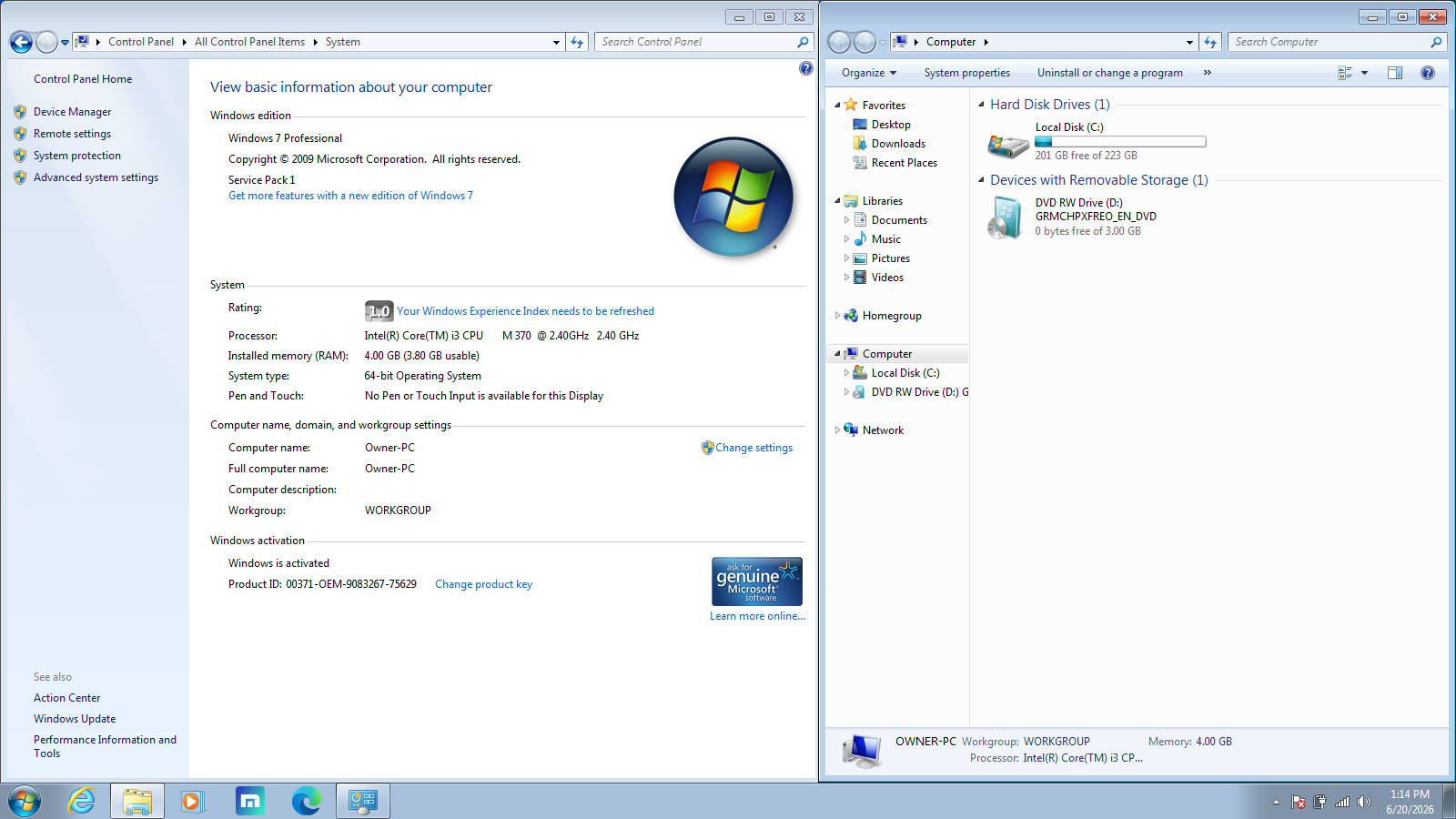Open Advanced system settings

(96, 177)
